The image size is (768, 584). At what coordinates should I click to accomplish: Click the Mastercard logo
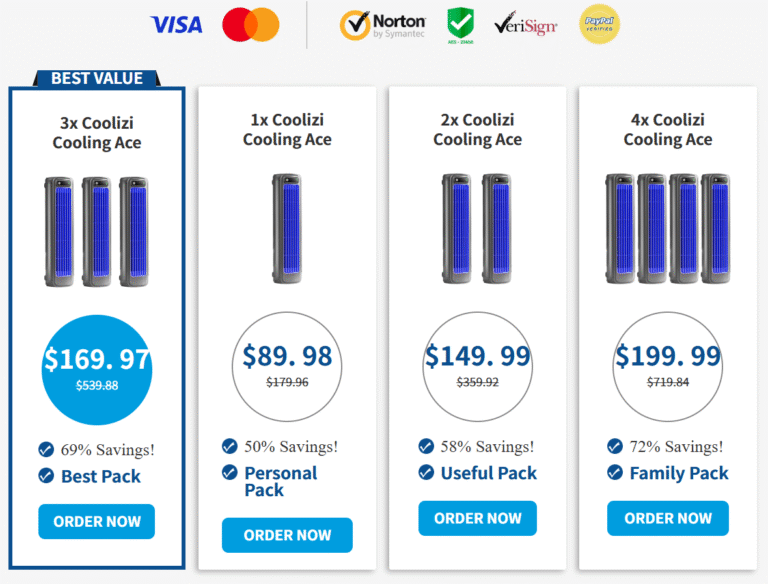(x=251, y=24)
